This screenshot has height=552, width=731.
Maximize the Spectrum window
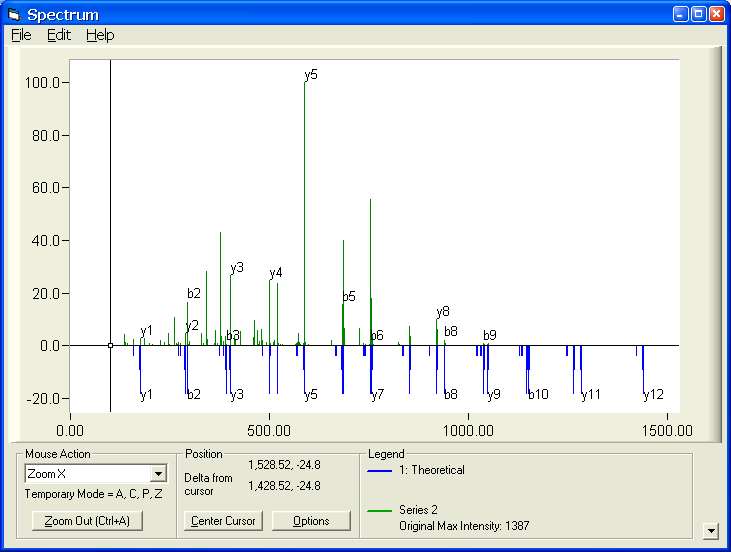coord(698,14)
